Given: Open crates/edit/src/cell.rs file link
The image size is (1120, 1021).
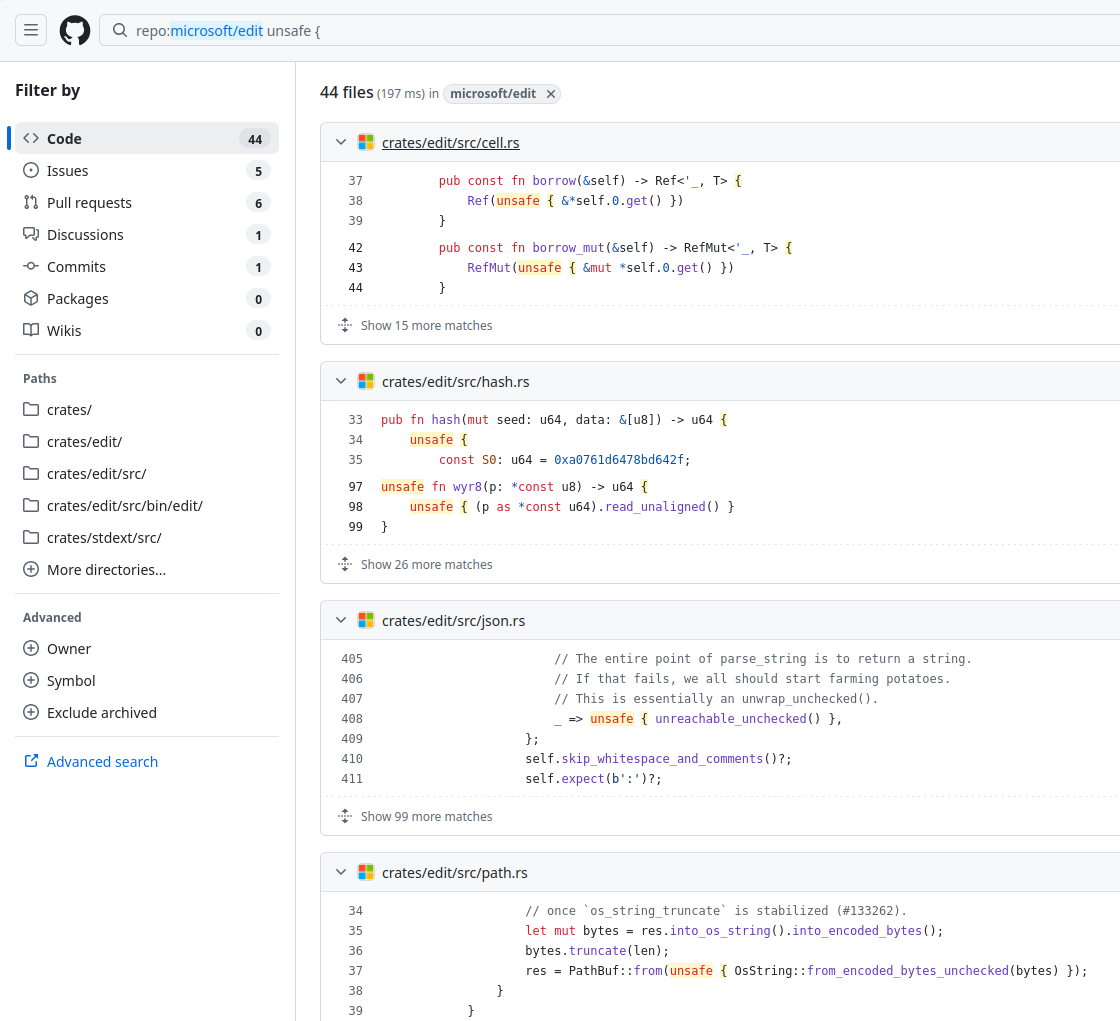Looking at the screenshot, I should pos(451,143).
